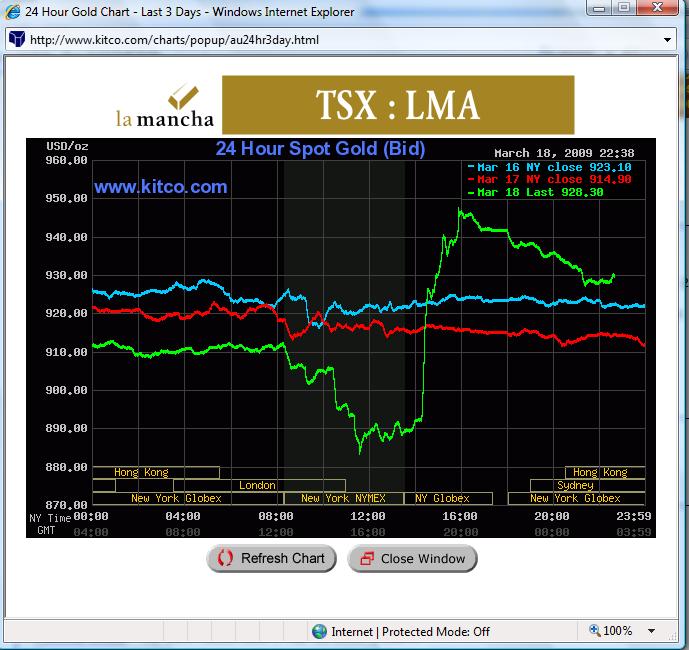The image size is (689, 650).
Task: Click the red arrows icon on Refresh Chart
Action: (x=225, y=558)
